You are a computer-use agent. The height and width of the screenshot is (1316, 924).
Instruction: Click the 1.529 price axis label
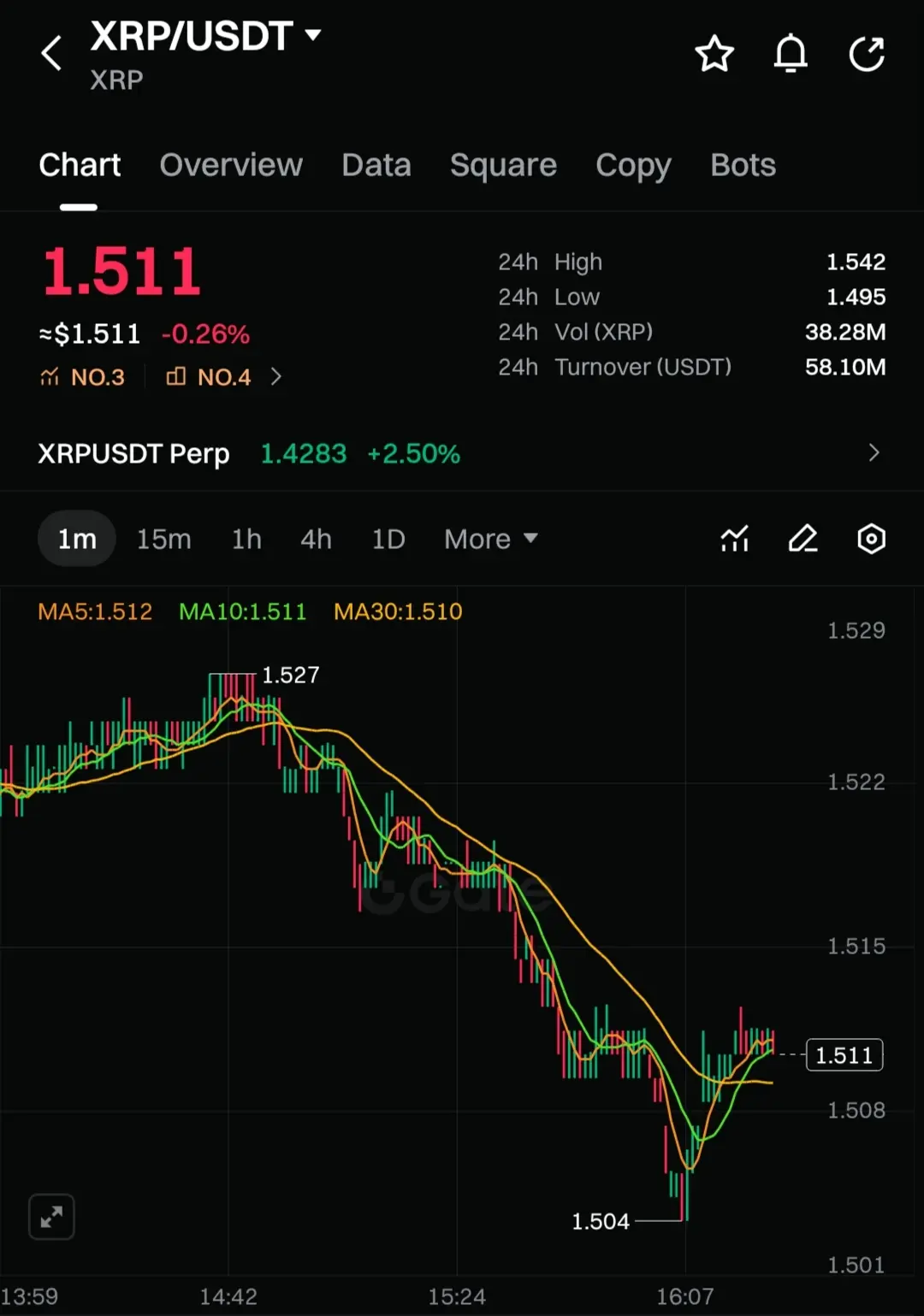point(856,630)
